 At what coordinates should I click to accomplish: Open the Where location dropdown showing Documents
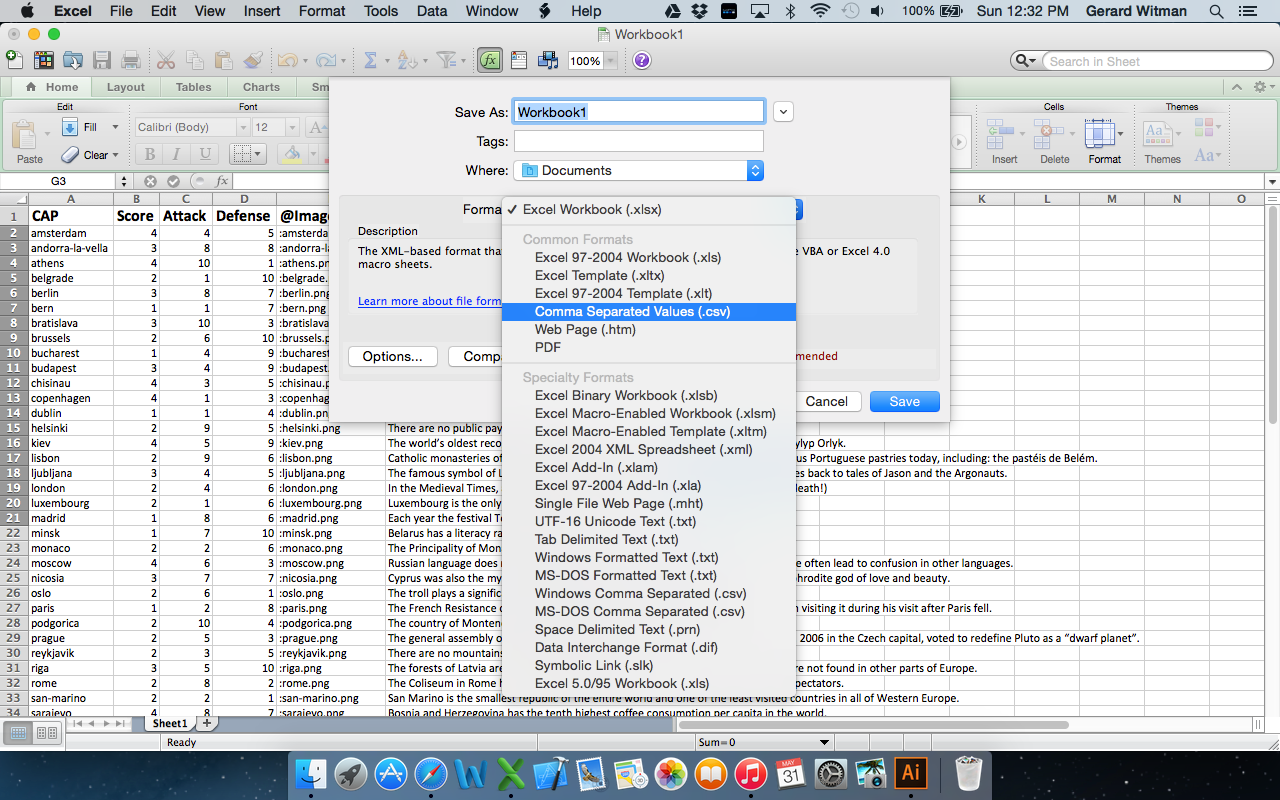[639, 170]
